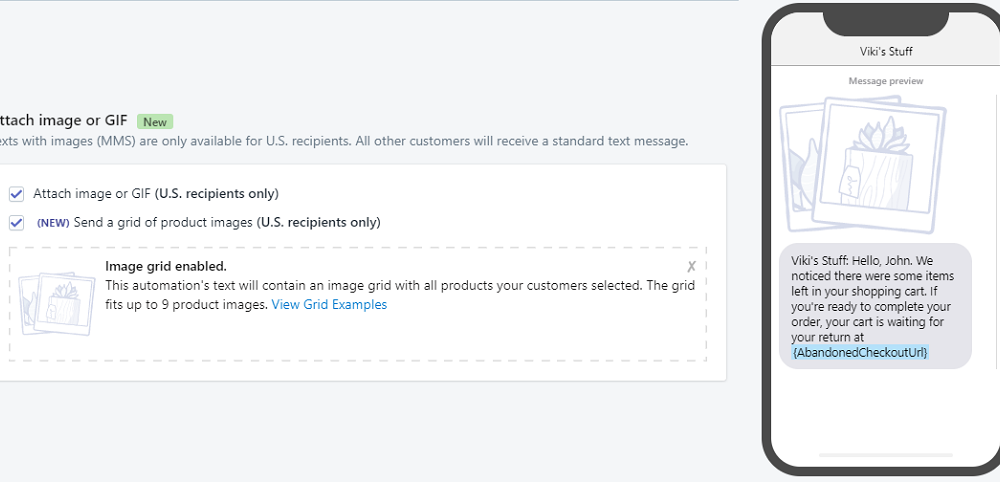The image size is (1000, 482).
Task: Toggle the Send a grid of product images checkbox
Action: (x=16, y=222)
